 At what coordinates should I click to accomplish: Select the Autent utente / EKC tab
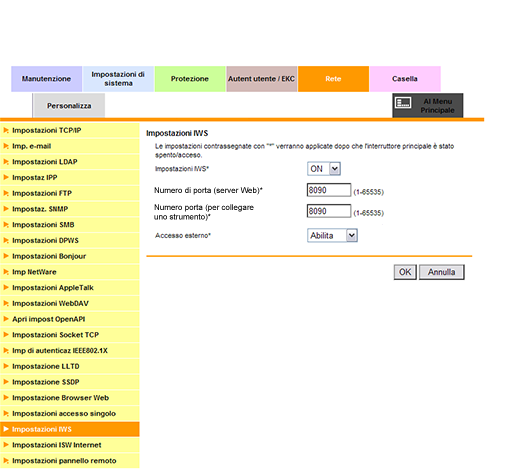pos(261,79)
